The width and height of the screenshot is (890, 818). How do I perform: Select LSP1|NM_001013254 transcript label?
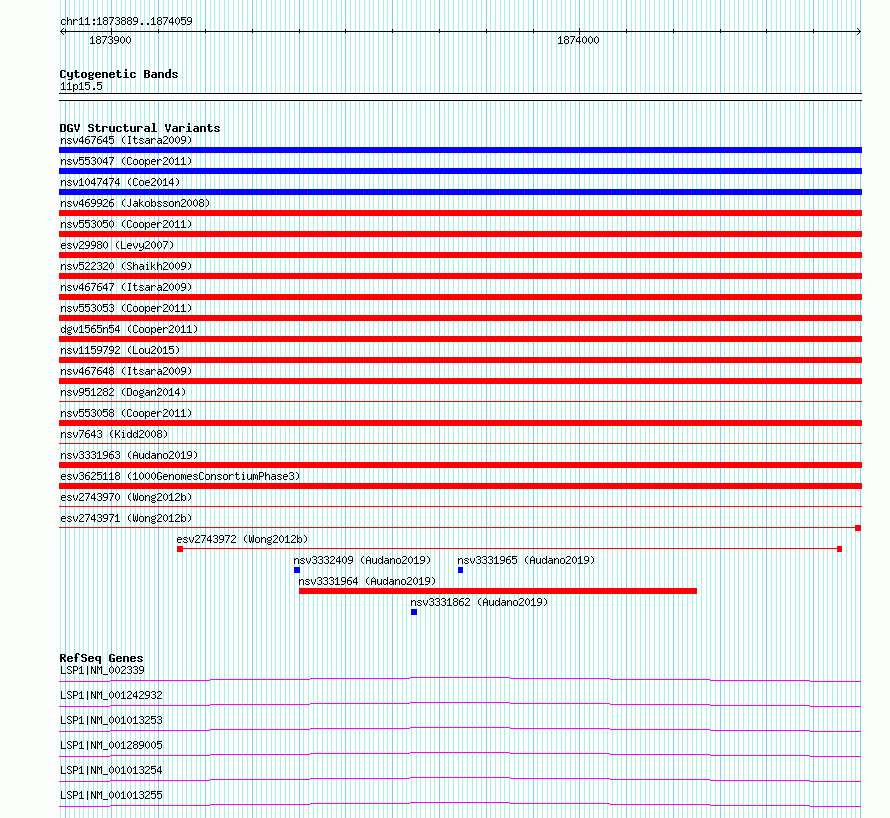click(111, 770)
